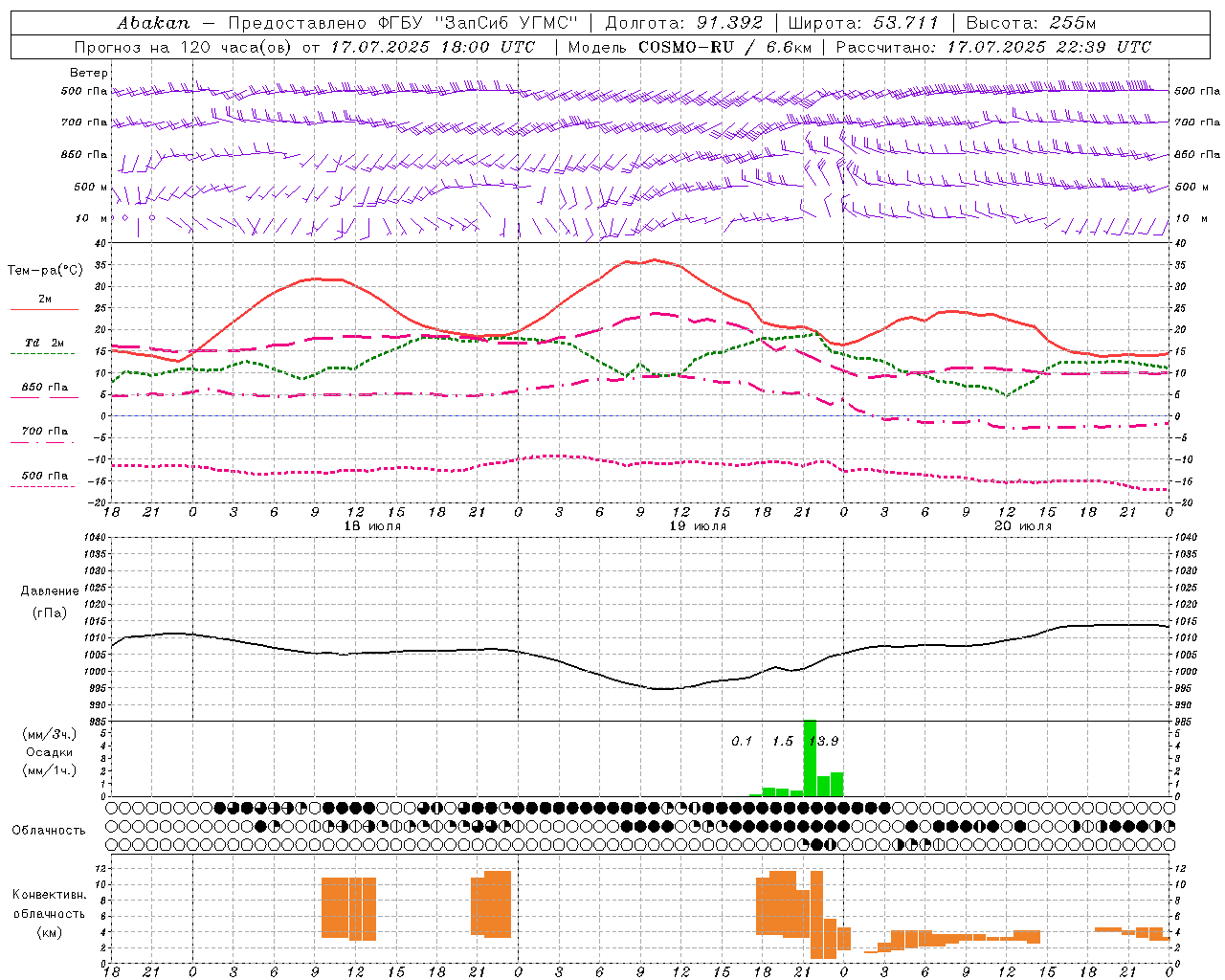Click the '18 июля' date label
Screen dimensions: 1225x980
[x=372, y=526]
